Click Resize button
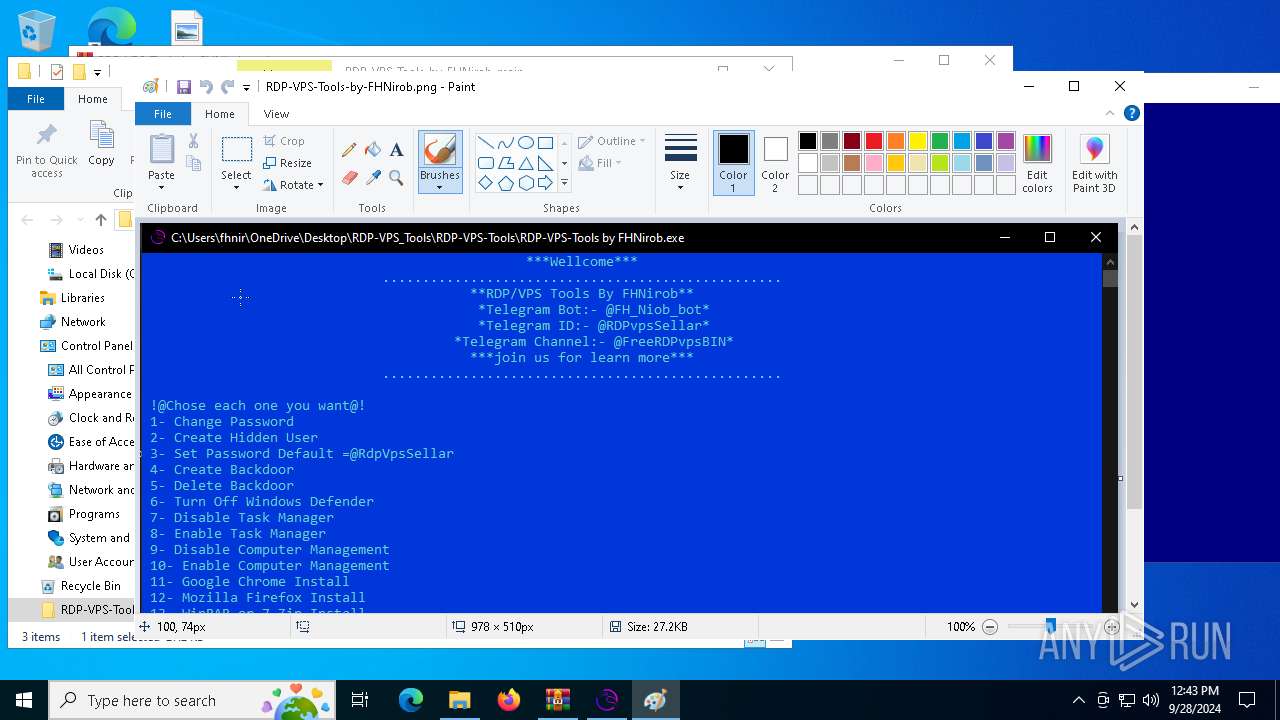 tap(288, 163)
